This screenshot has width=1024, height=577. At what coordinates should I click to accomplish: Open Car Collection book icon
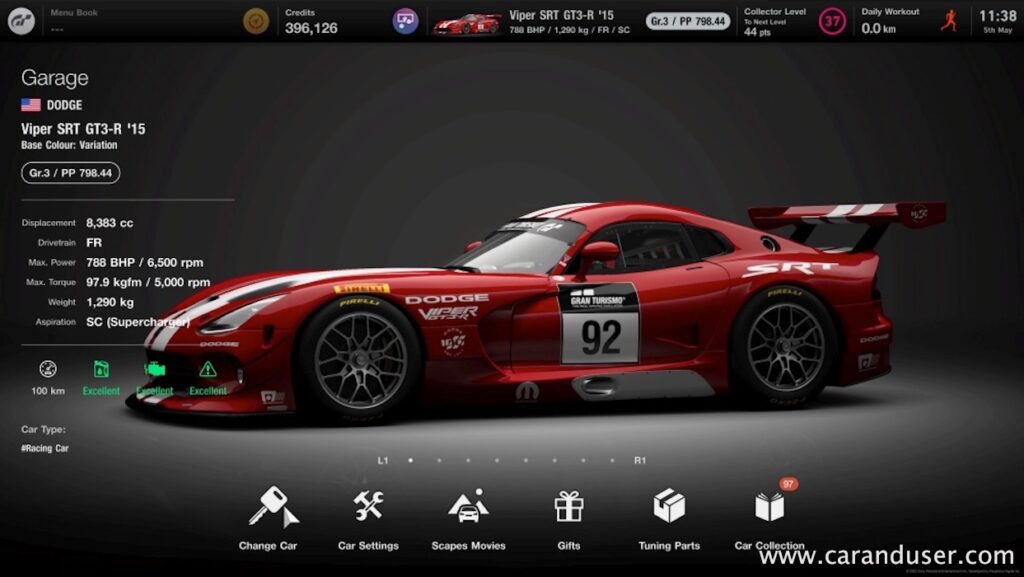point(769,507)
